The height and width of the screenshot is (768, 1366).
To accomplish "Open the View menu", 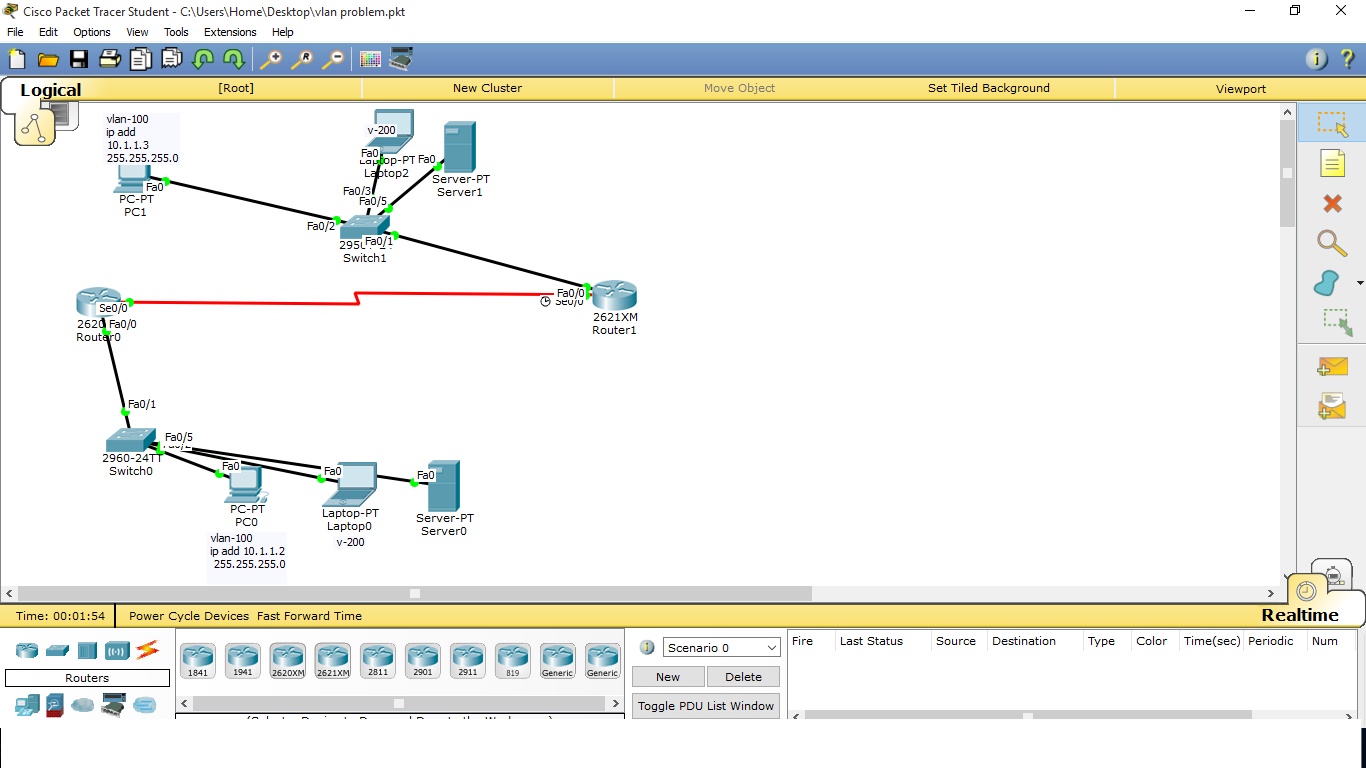I will point(137,32).
